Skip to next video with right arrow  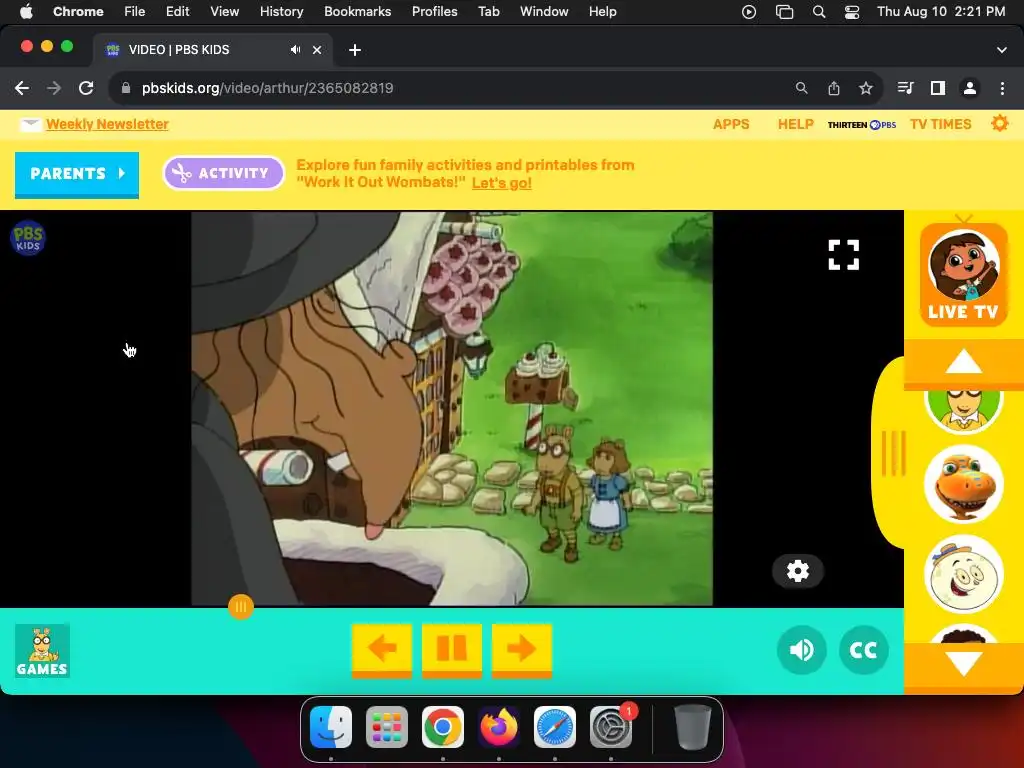[522, 650]
